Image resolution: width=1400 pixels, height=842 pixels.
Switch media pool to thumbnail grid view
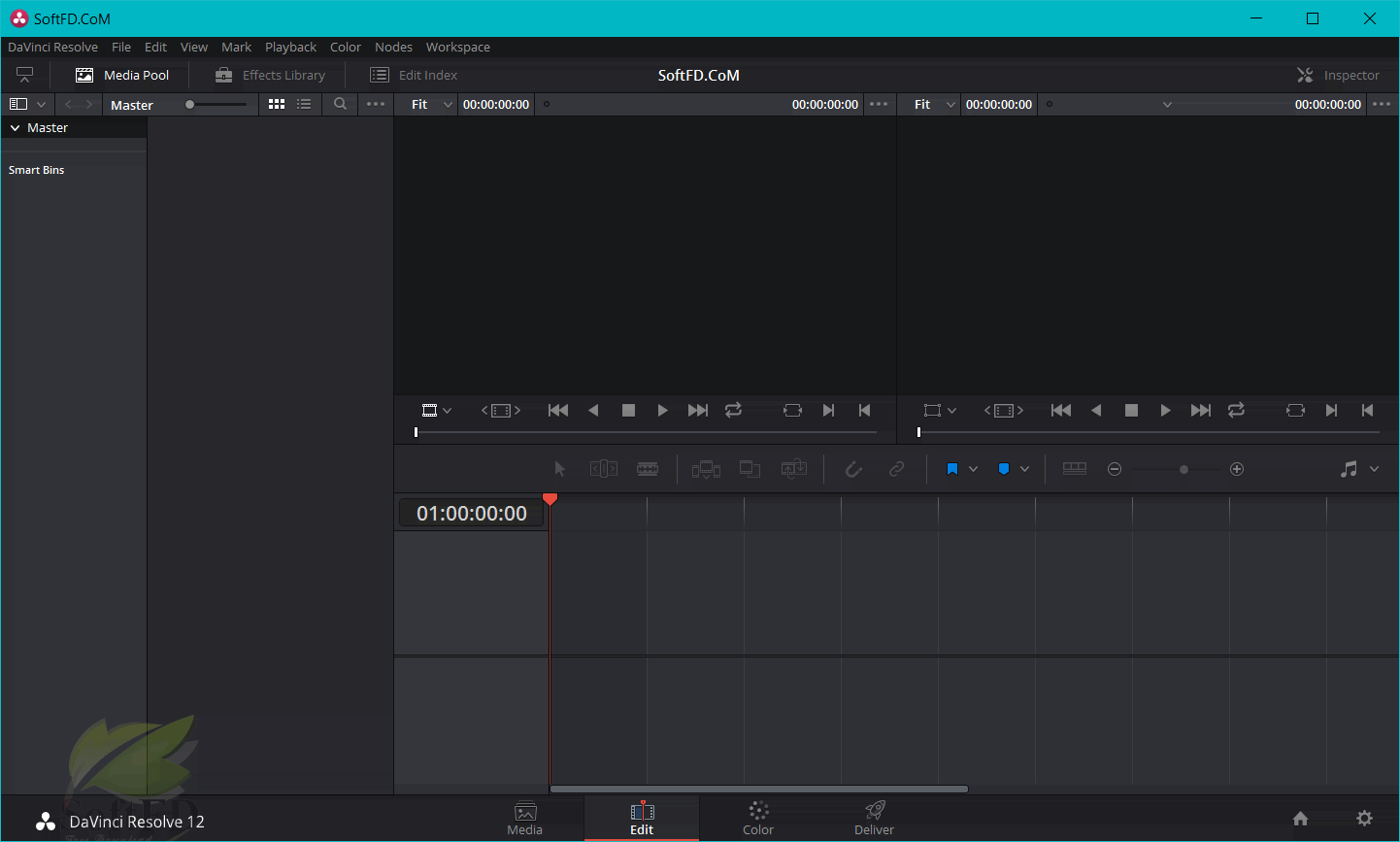click(277, 104)
